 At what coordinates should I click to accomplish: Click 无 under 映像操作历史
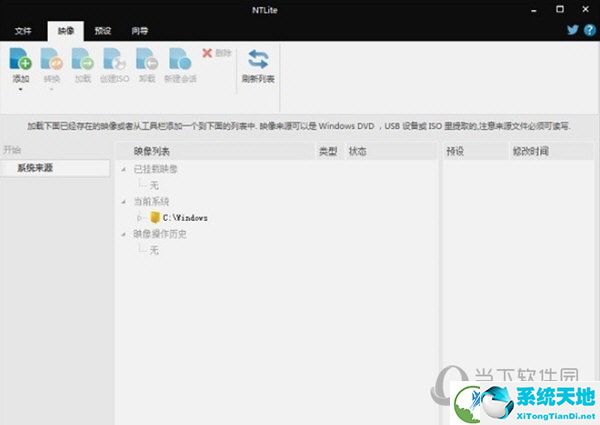[154, 251]
